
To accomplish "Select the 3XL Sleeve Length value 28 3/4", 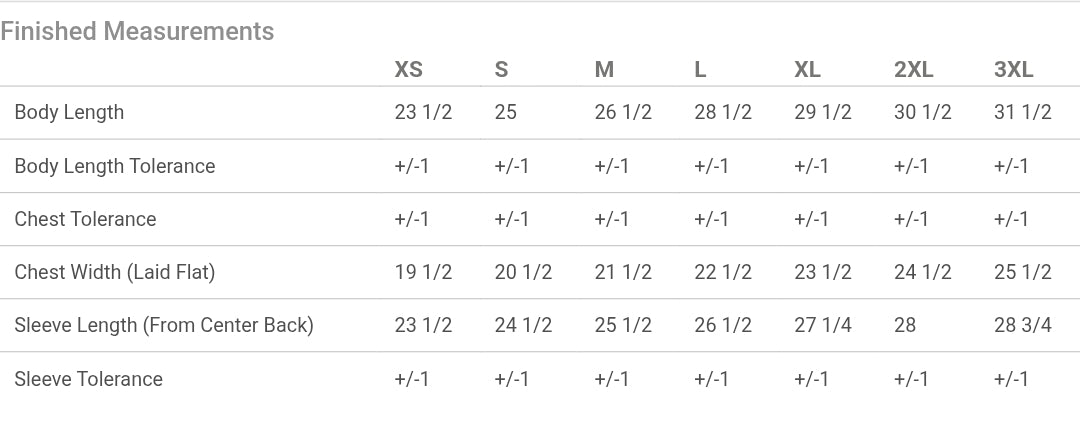I will [x=1022, y=325].
